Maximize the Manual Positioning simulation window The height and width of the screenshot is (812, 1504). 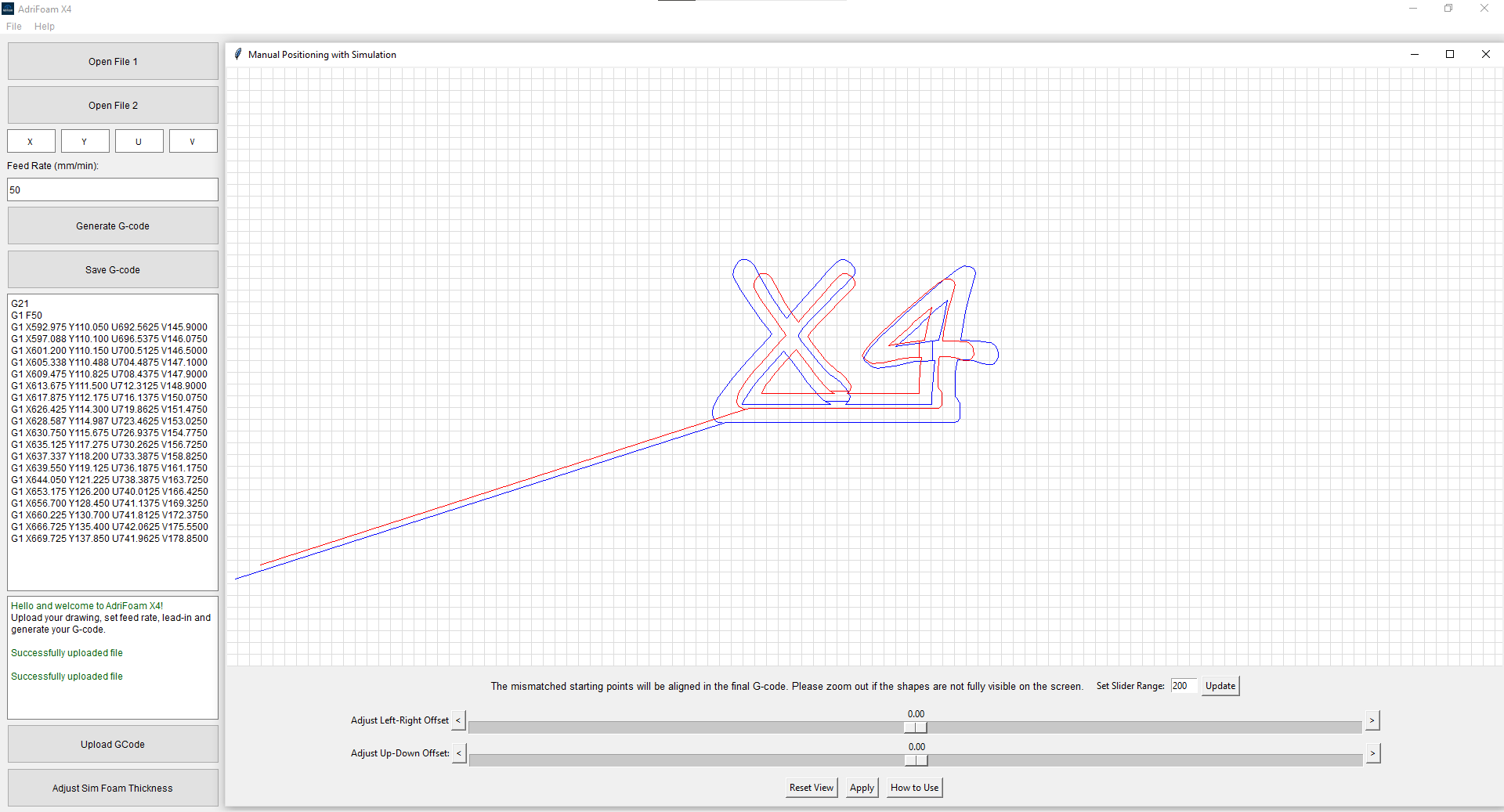point(1450,54)
